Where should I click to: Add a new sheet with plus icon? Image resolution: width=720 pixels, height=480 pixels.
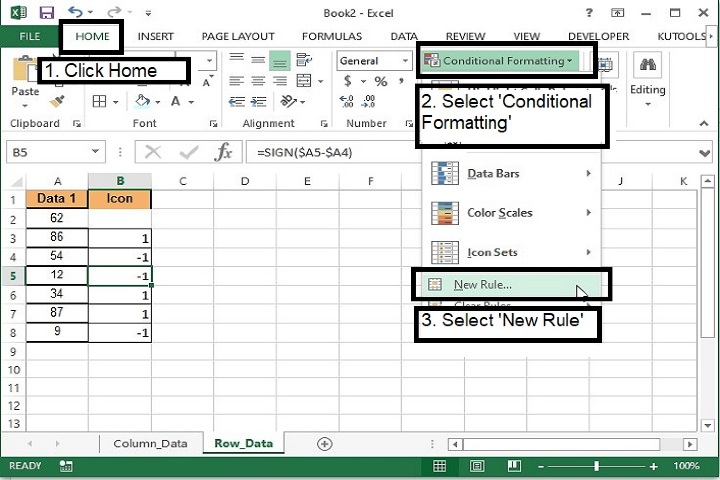pos(325,444)
